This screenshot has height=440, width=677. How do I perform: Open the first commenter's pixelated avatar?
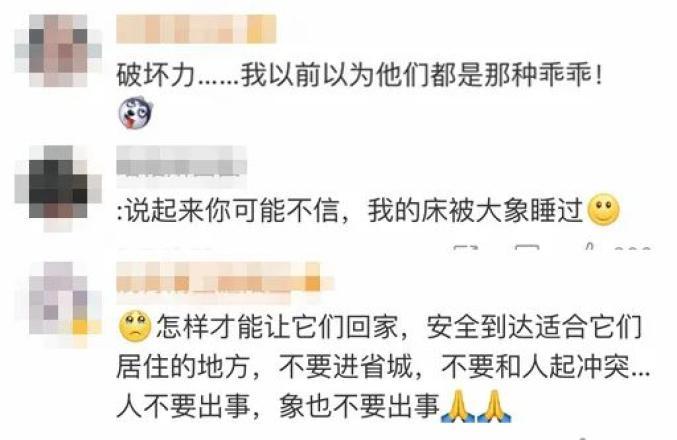tap(58, 51)
